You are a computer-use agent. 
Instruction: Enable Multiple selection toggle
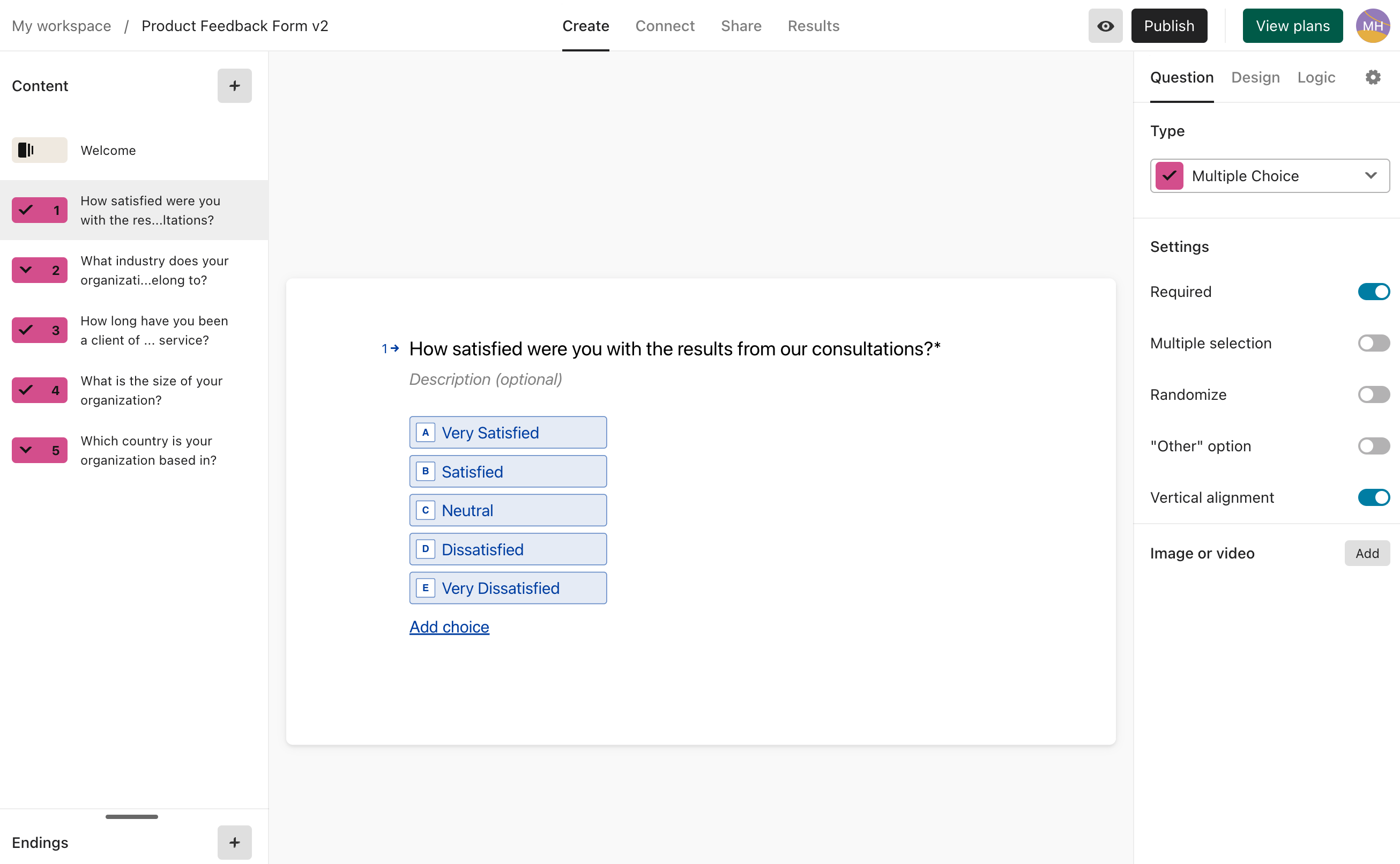click(x=1373, y=343)
